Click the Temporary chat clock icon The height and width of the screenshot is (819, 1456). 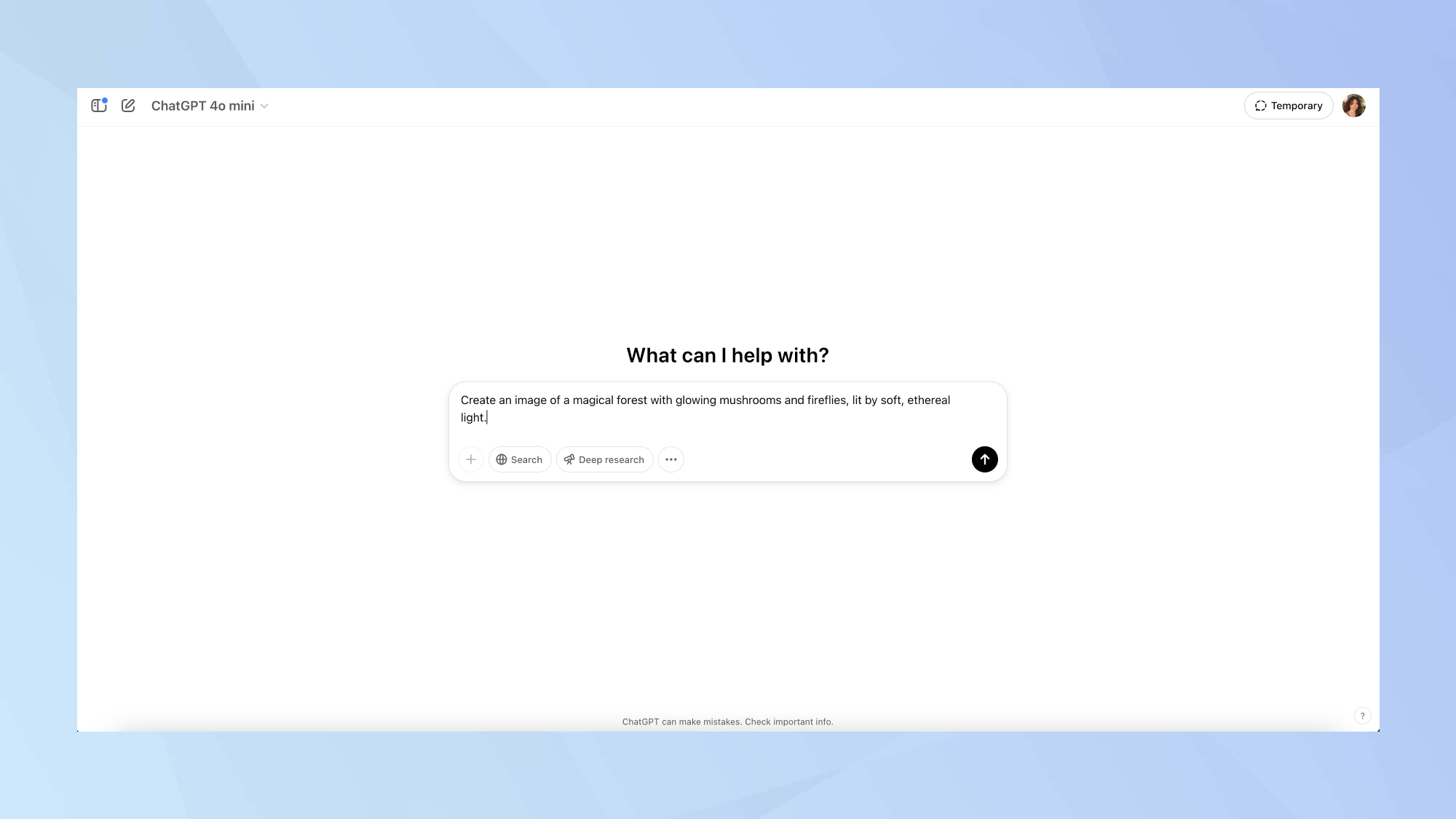pos(1261,106)
